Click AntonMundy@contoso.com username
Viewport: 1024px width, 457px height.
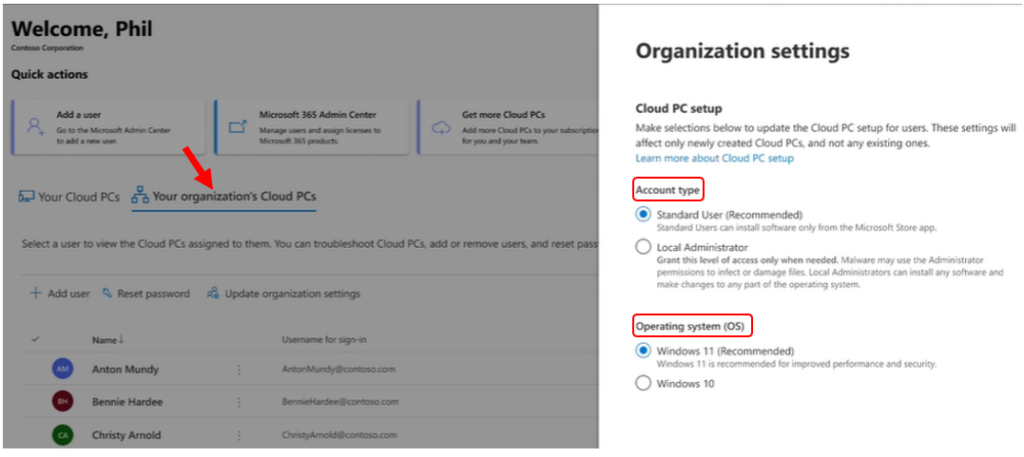338,370
